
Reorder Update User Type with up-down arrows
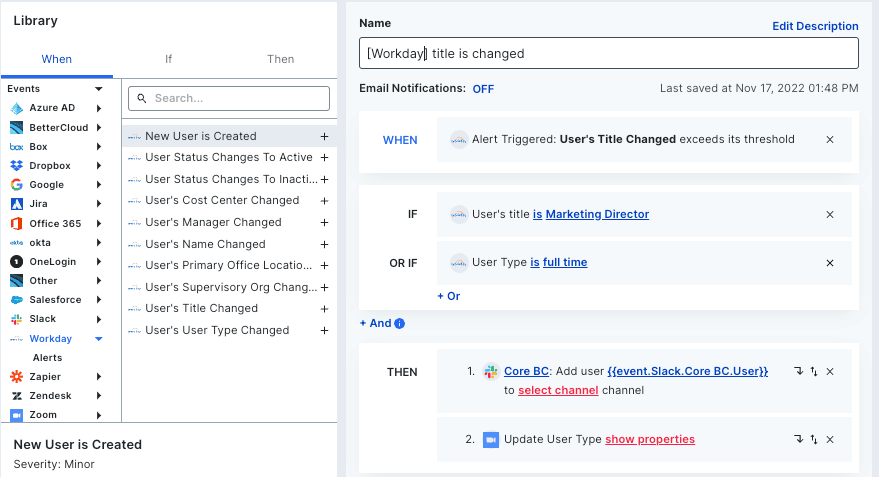(x=814, y=439)
